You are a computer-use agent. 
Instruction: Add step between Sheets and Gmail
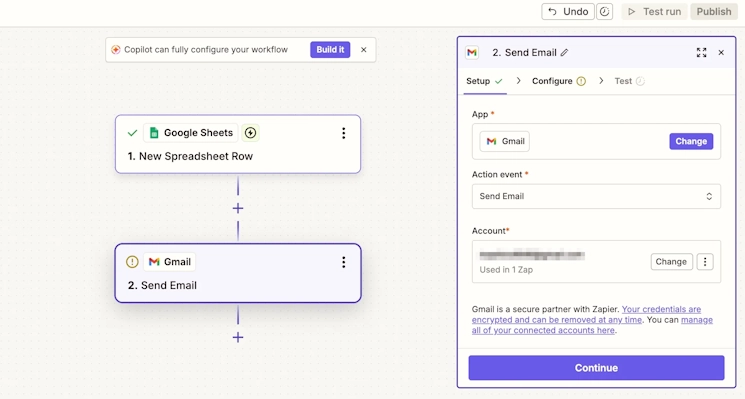[x=238, y=208]
